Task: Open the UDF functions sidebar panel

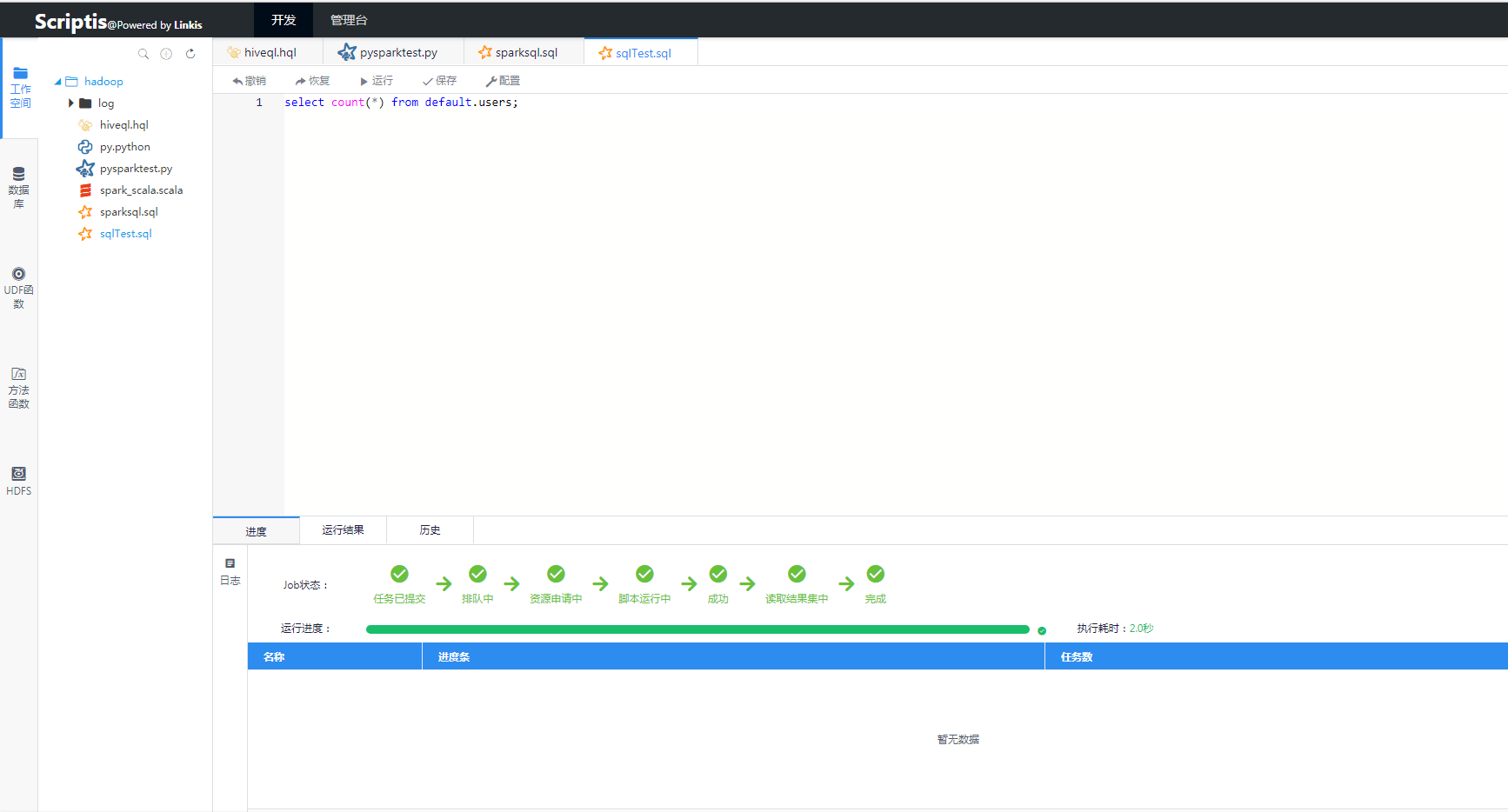Action: [x=18, y=288]
